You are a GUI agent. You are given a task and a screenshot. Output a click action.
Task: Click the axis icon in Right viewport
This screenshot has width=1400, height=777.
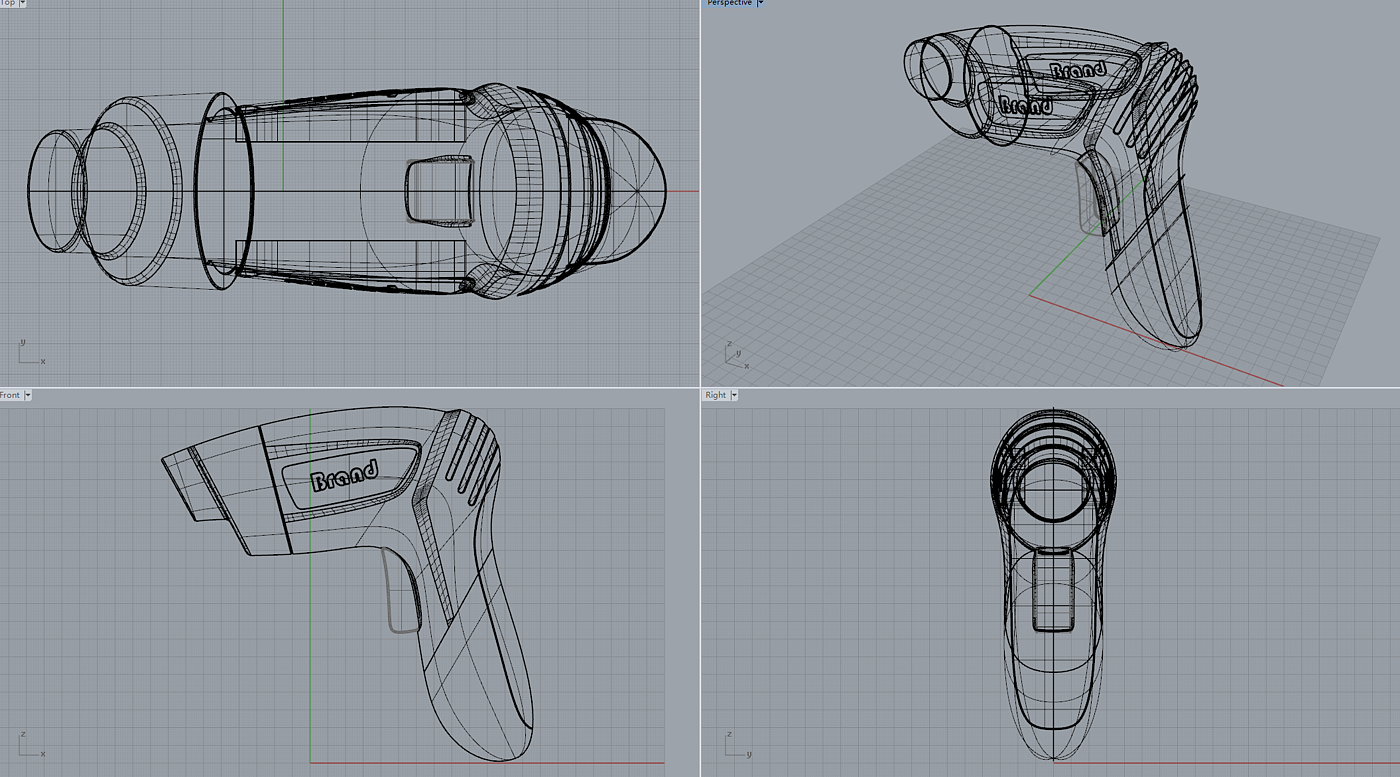point(735,746)
